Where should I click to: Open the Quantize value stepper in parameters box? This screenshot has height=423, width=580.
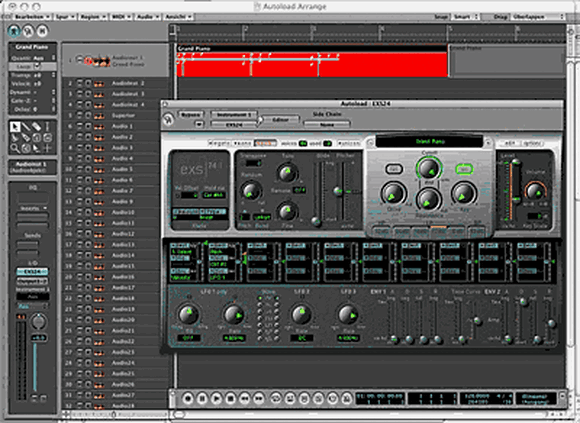pyautogui.click(x=54, y=58)
